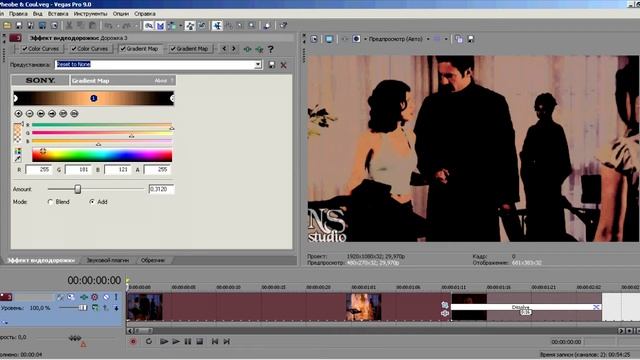
Task: Click the Paste icon in the main toolbar
Action: (x=93, y=26)
